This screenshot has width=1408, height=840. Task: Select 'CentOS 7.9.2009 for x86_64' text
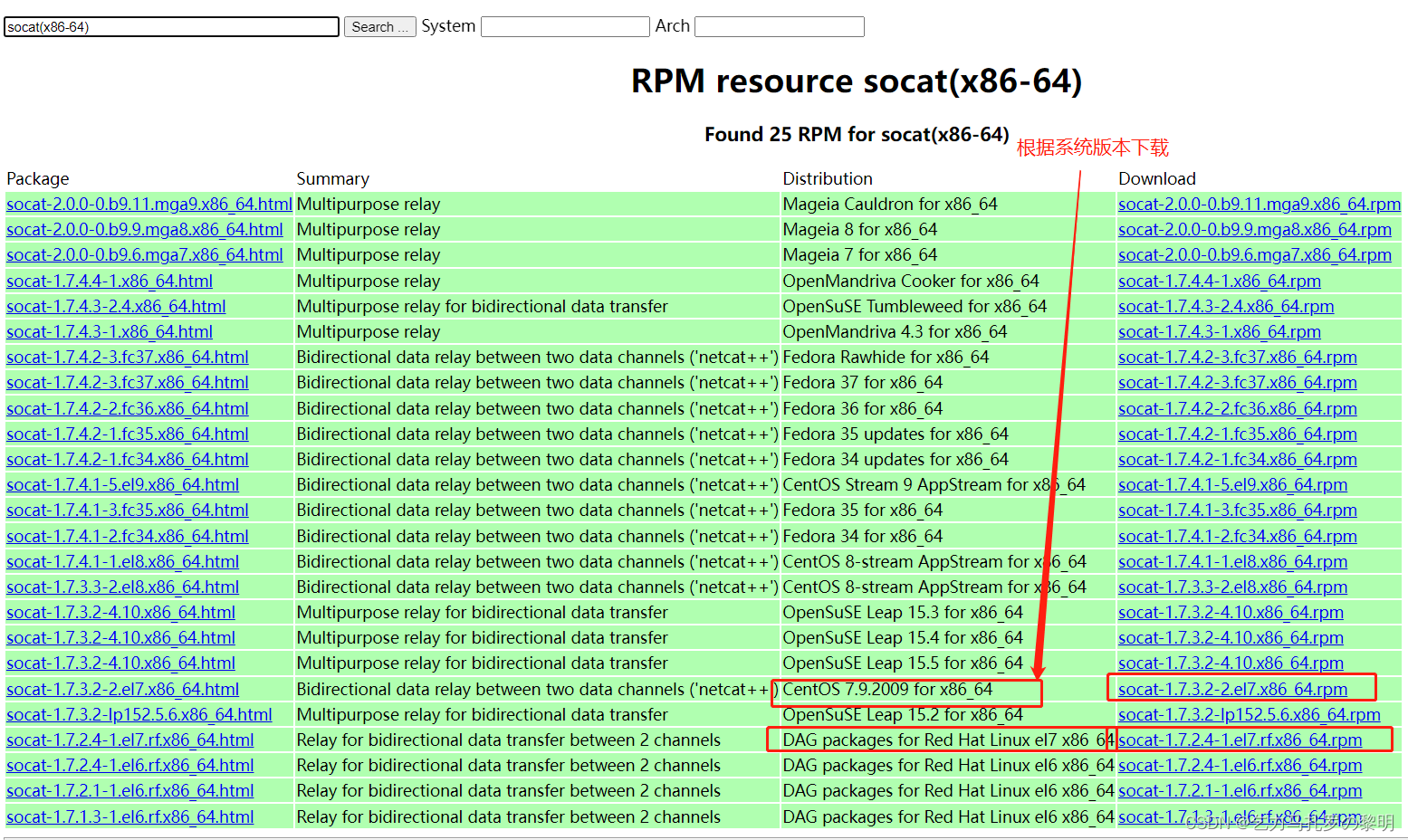pos(887,690)
